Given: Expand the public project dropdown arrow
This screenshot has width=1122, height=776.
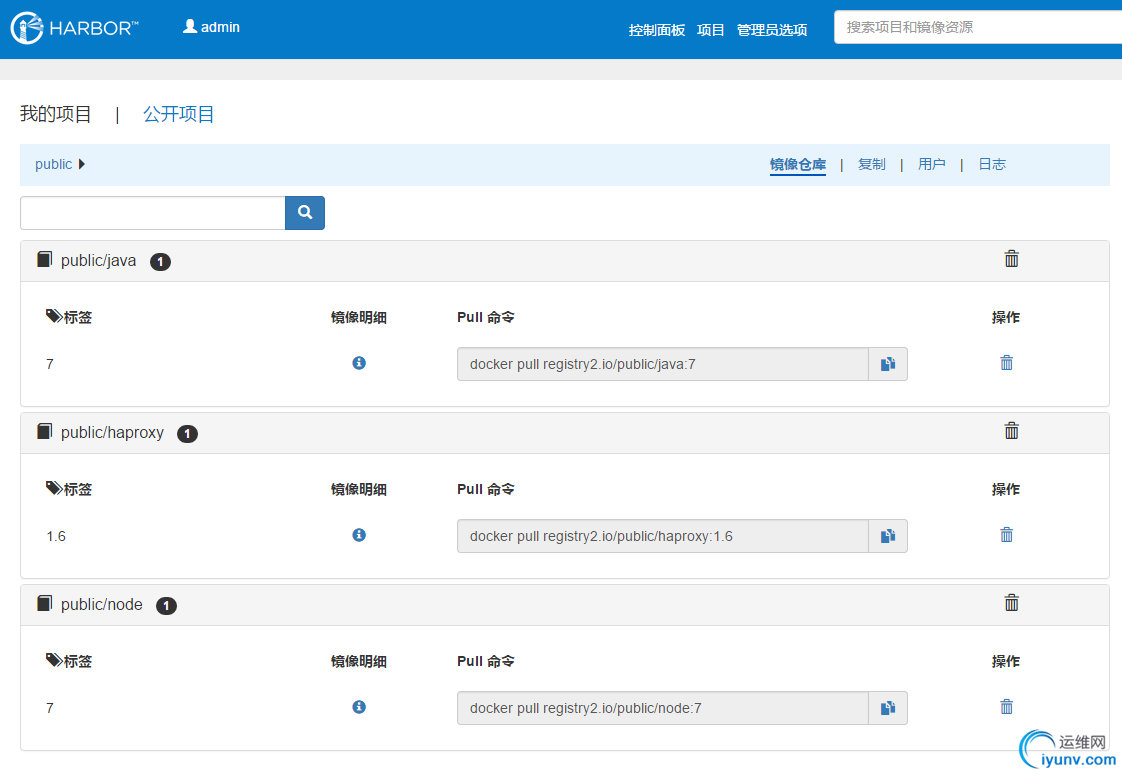Looking at the screenshot, I should 82,164.
